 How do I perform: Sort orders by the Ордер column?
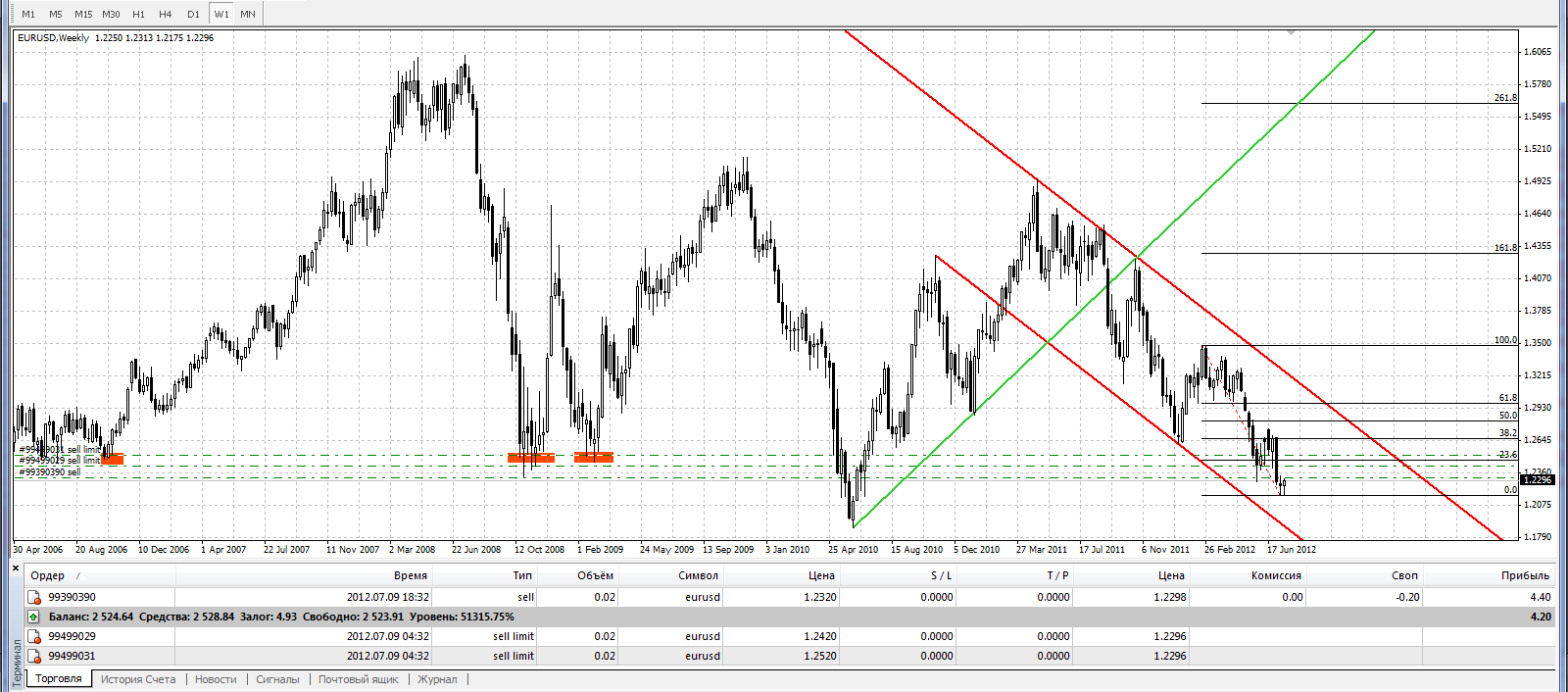click(47, 575)
